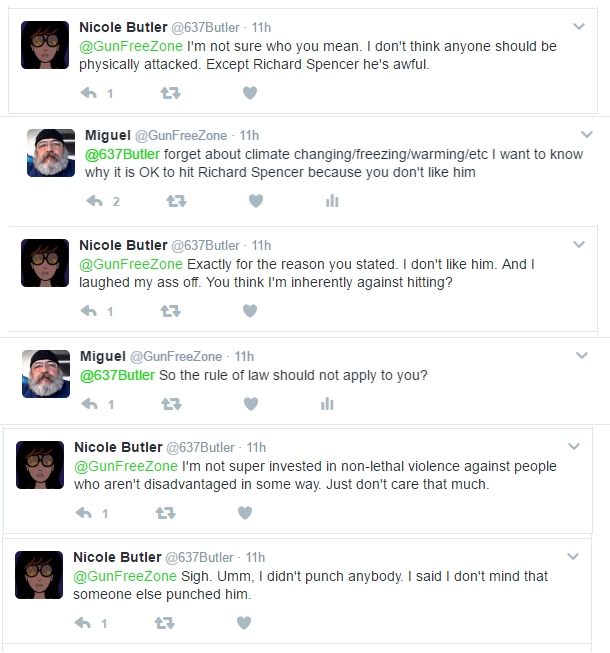Retweet Miguel's 'rule of law' tweet
Image resolution: width=610 pixels, height=653 pixels.
(172, 404)
